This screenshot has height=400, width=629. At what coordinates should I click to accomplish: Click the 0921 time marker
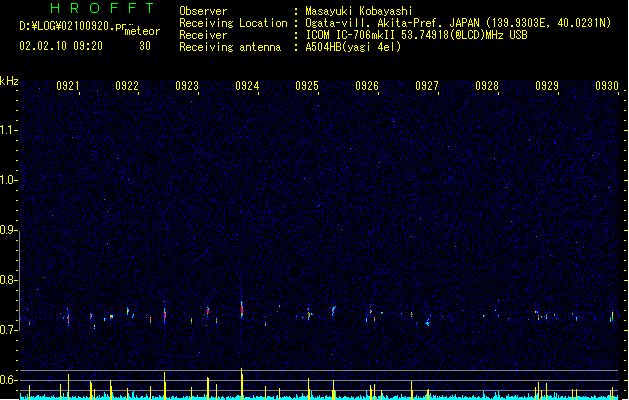(67, 85)
